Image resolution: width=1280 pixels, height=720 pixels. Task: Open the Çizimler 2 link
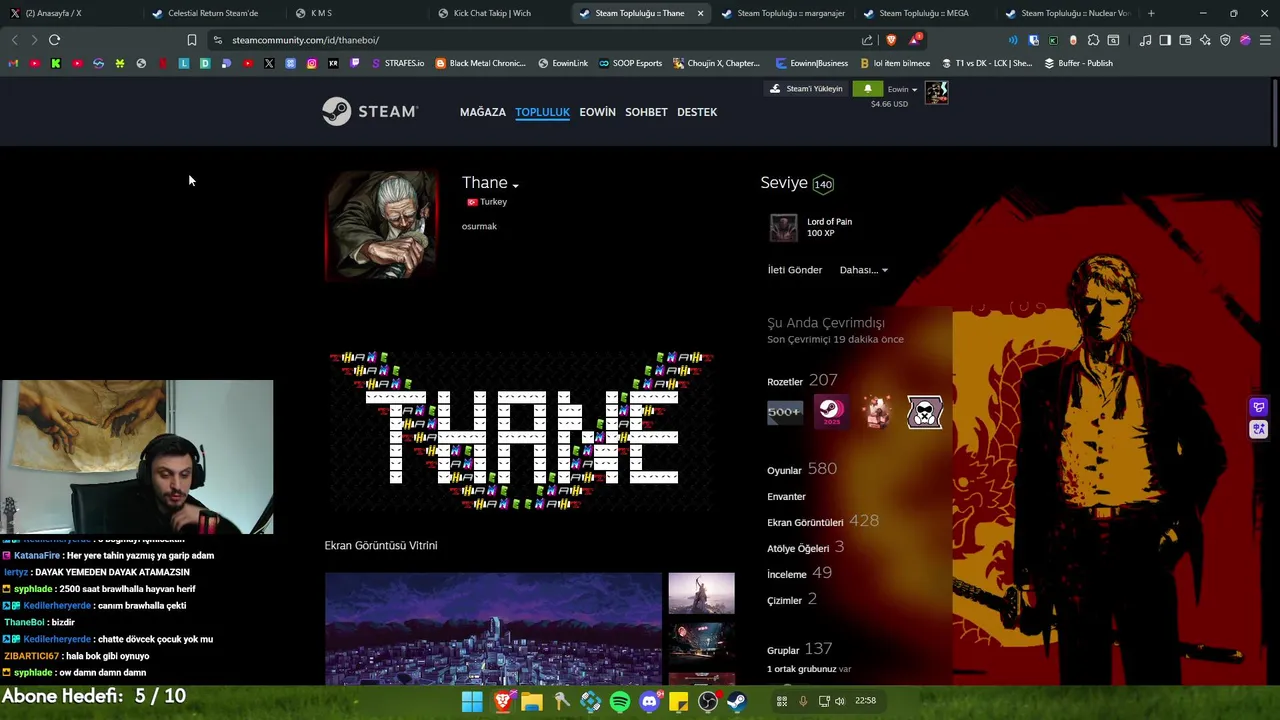pyautogui.click(x=792, y=599)
